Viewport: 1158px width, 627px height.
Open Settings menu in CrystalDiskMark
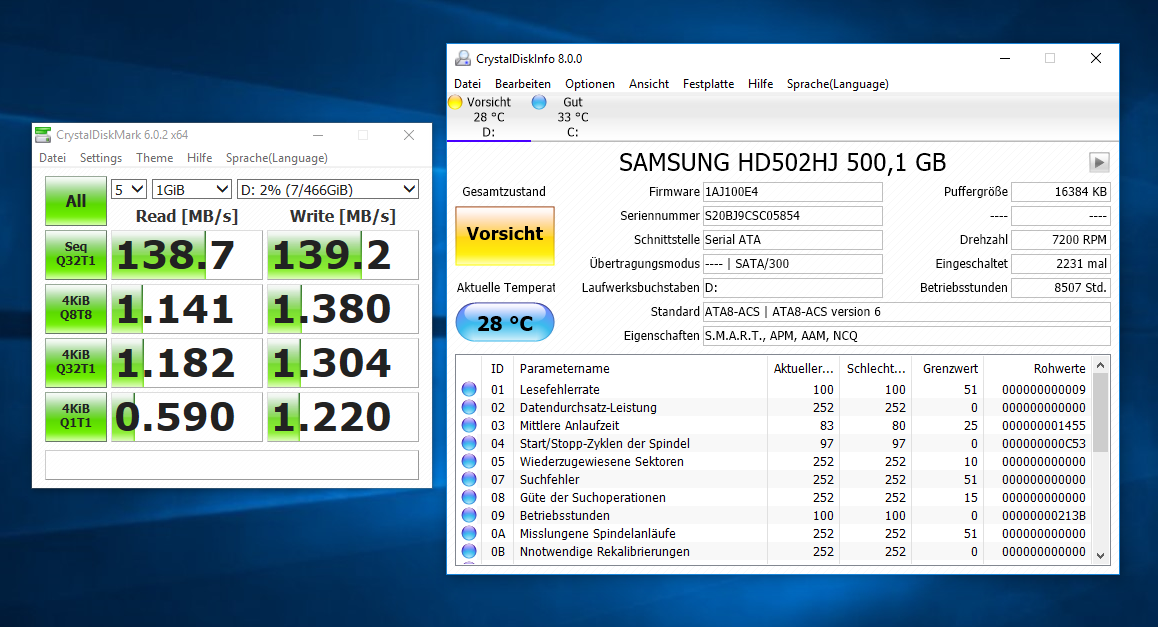[x=100, y=158]
